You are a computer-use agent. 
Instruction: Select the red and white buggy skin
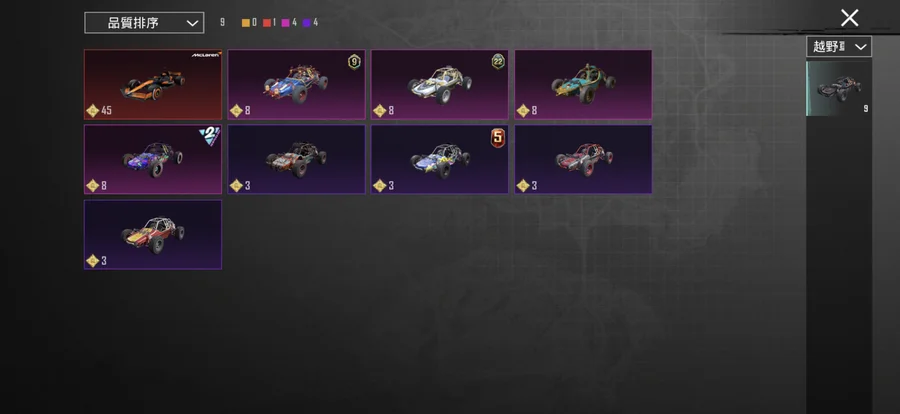pyautogui.click(x=583, y=160)
